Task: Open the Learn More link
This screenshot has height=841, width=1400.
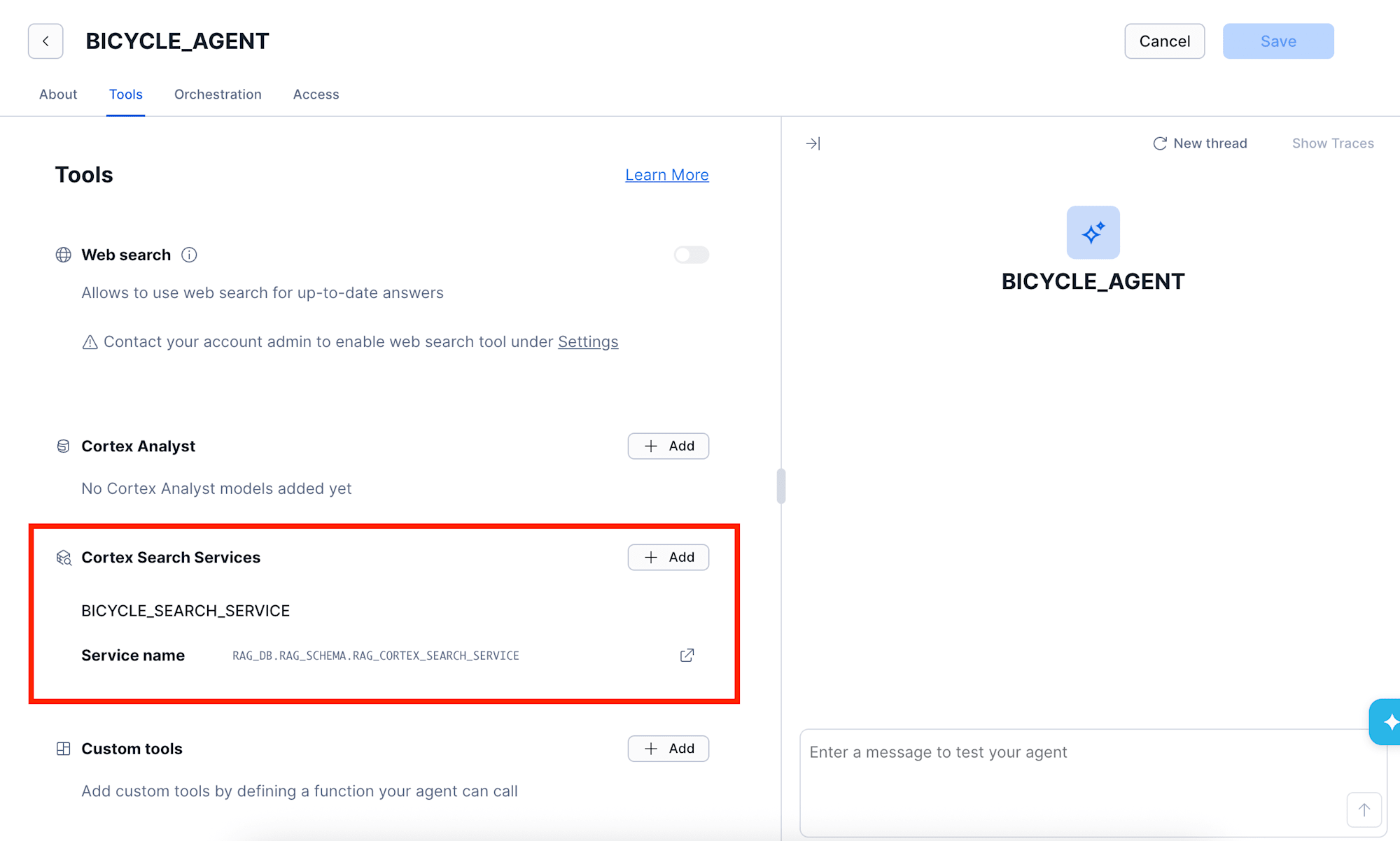Action: tap(666, 174)
